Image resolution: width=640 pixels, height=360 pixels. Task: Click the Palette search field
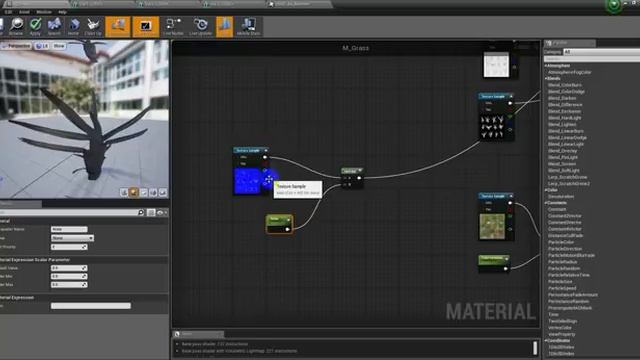[x=592, y=59]
